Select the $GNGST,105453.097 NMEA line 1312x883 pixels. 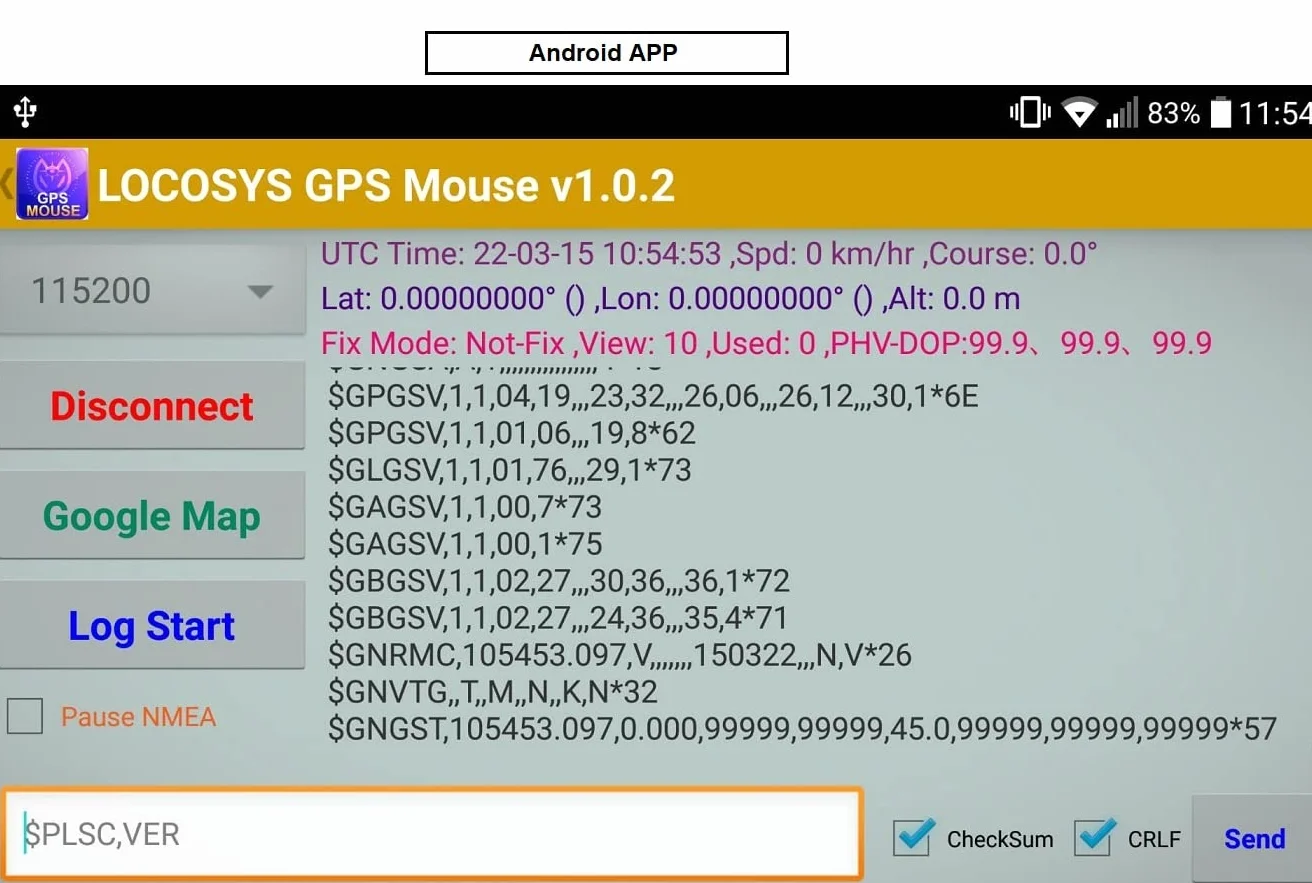pos(802,729)
